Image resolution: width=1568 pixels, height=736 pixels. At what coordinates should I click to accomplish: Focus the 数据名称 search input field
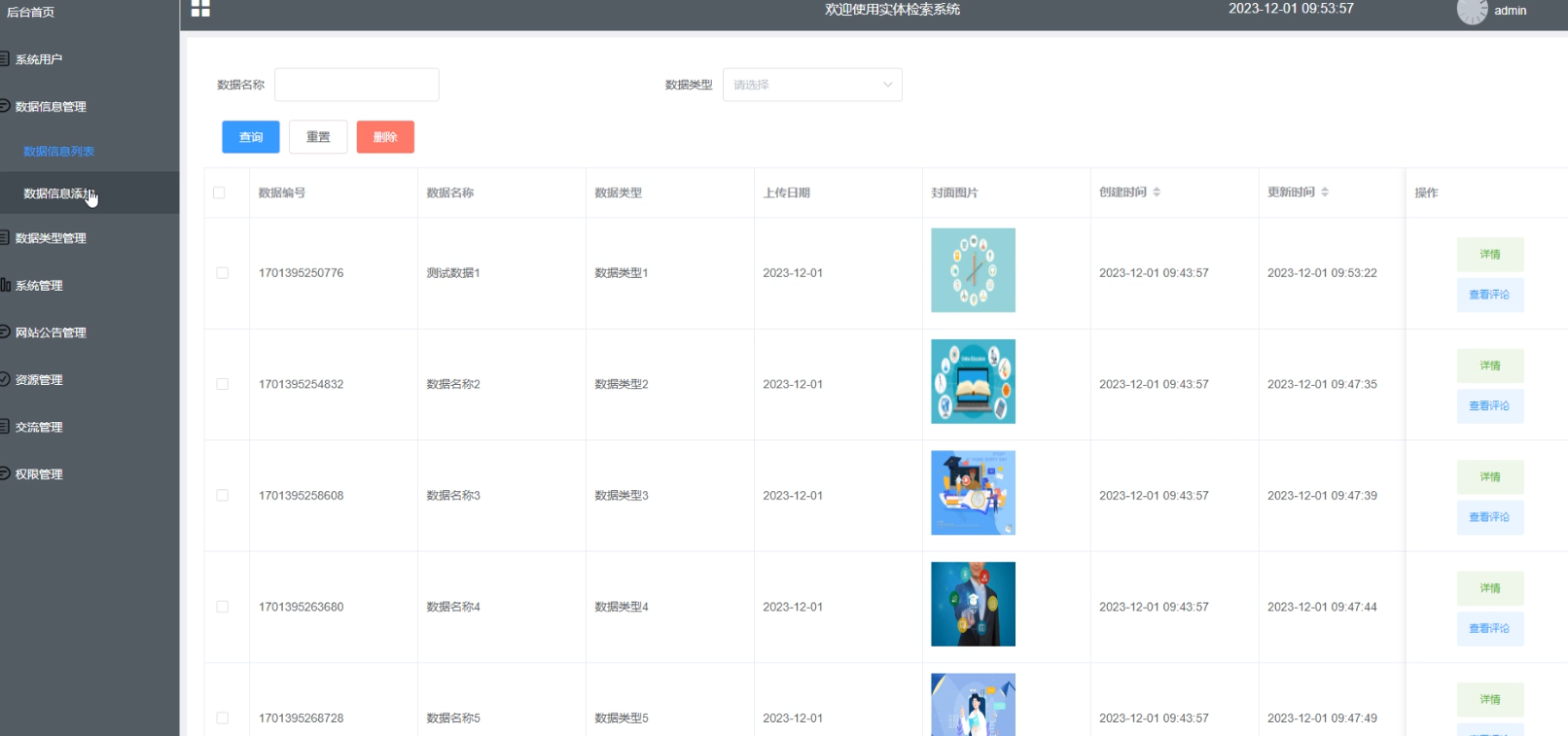[x=357, y=85]
